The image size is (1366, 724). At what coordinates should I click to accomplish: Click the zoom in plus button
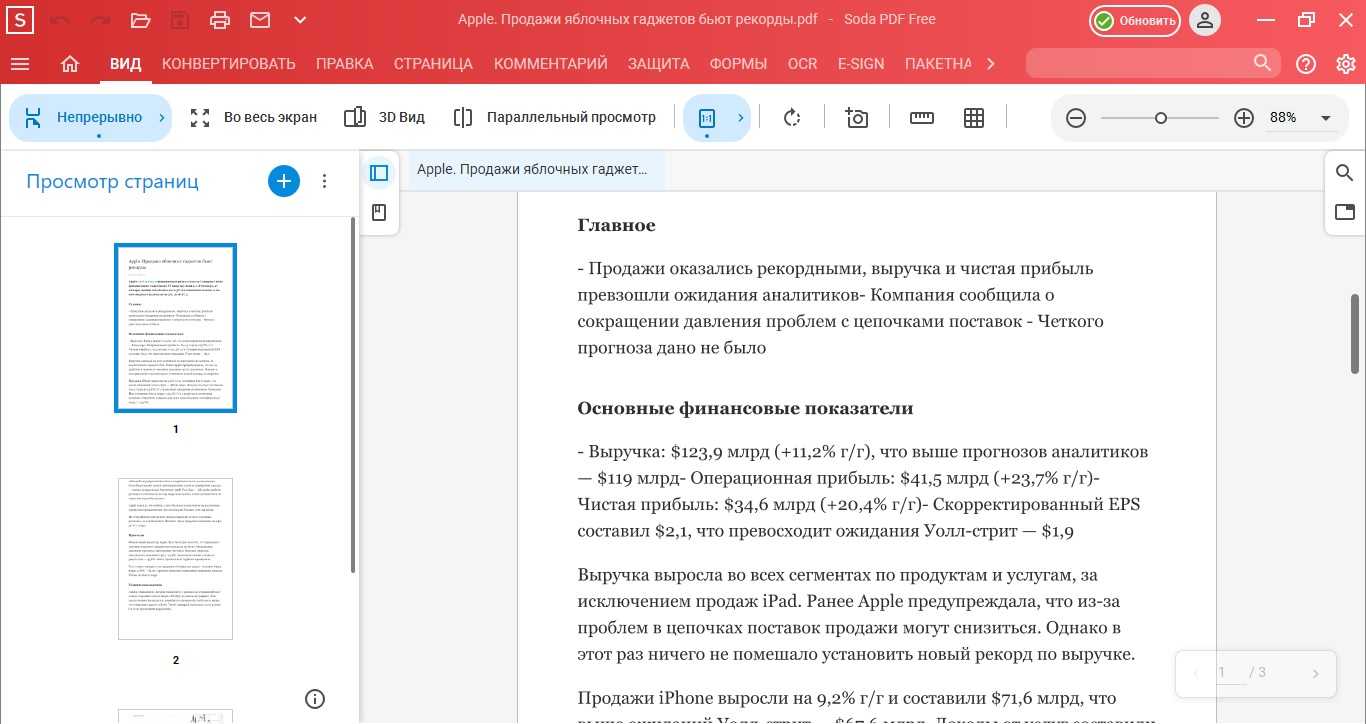pos(1244,118)
